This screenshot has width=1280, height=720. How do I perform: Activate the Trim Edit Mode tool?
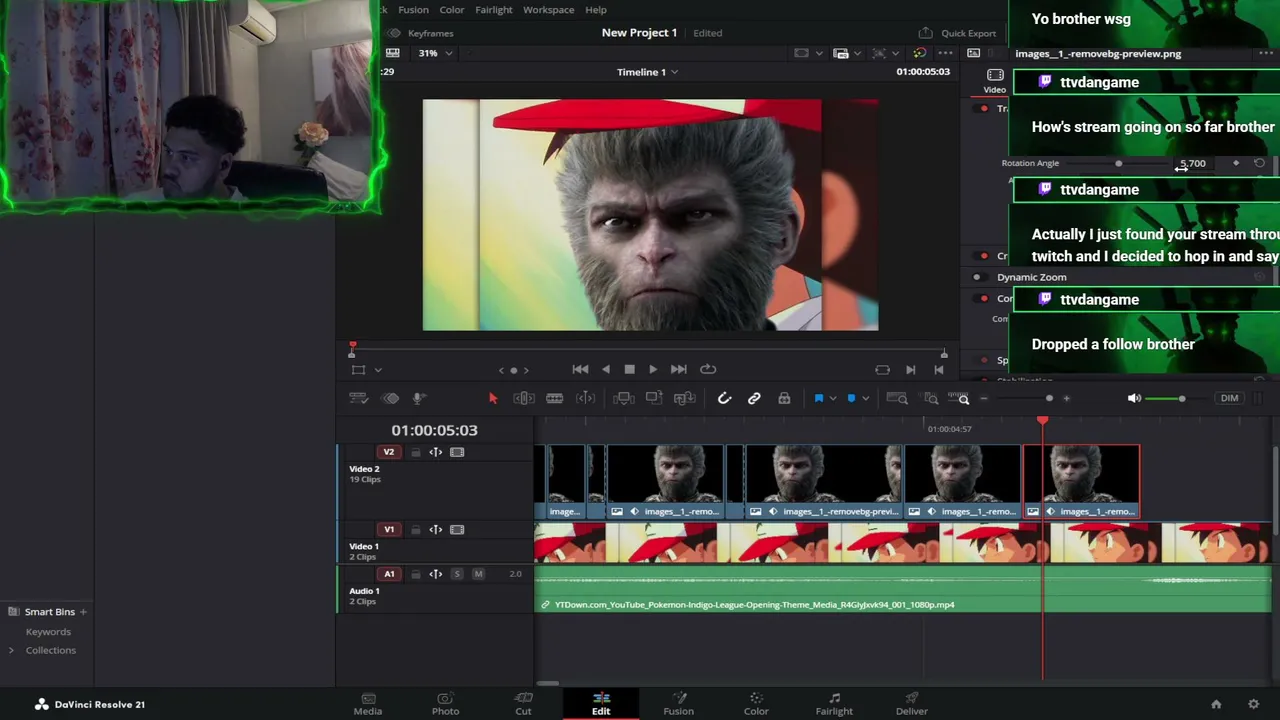click(x=523, y=398)
